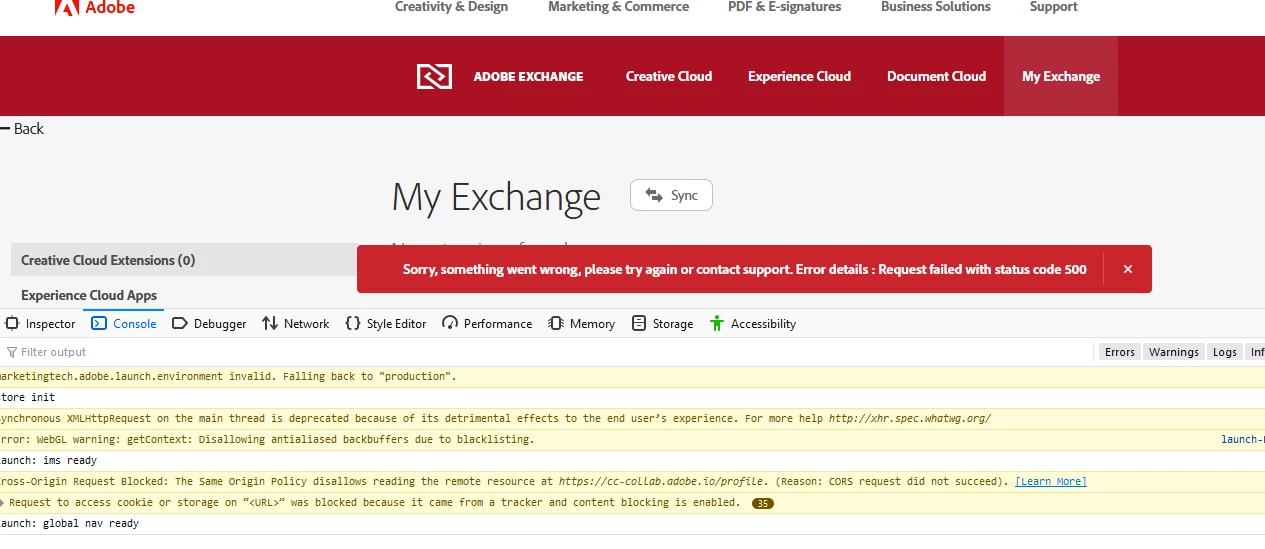Open the Network devtools tab
1265x549 pixels.
tap(296, 323)
